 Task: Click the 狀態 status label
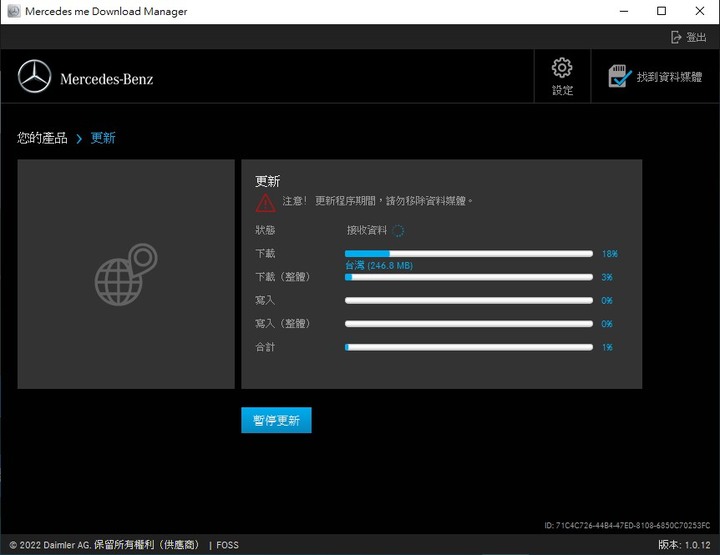point(265,230)
